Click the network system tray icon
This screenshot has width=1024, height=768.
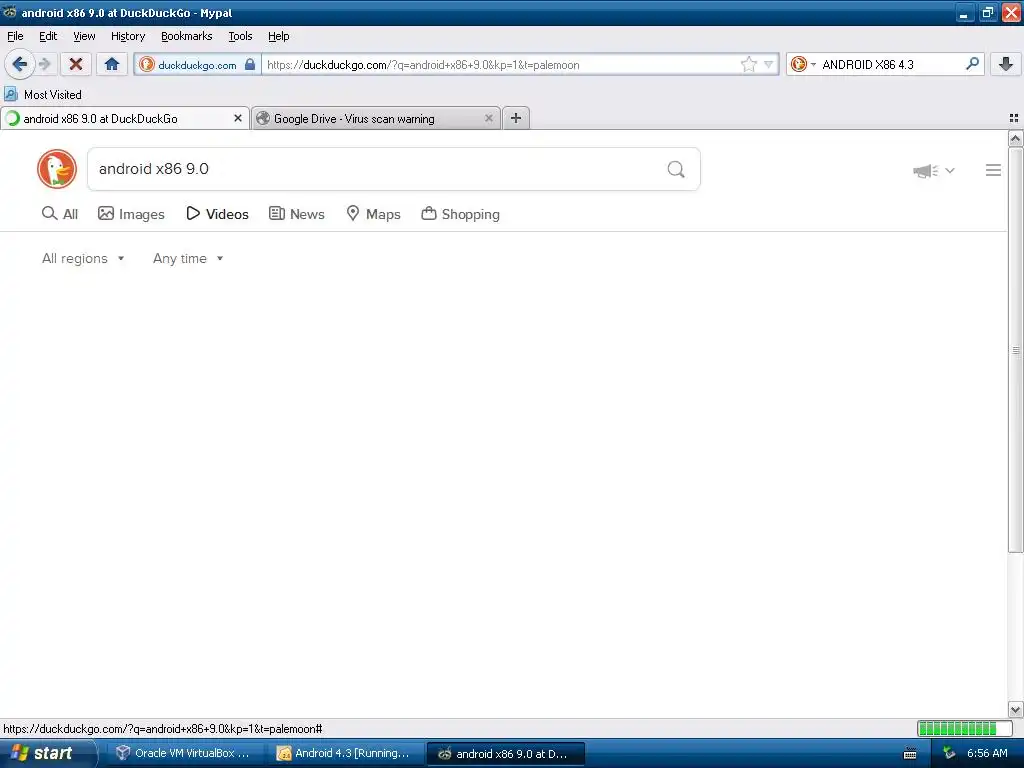(950, 754)
